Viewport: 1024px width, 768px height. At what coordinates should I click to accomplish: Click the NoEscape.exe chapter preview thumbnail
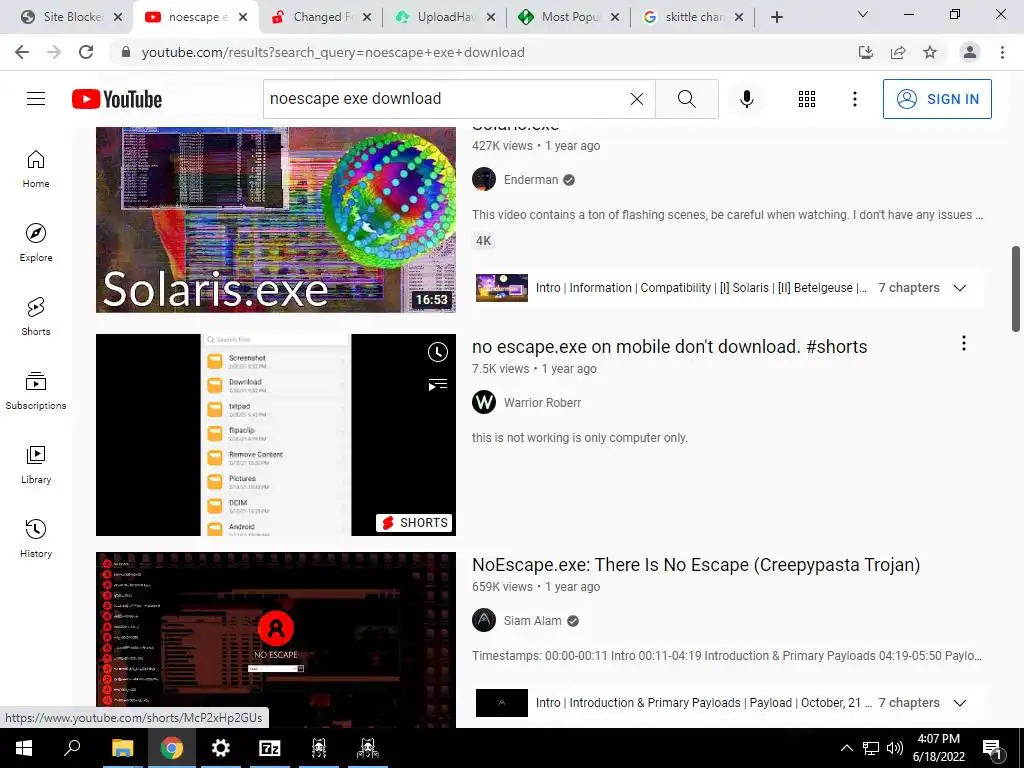pos(502,703)
